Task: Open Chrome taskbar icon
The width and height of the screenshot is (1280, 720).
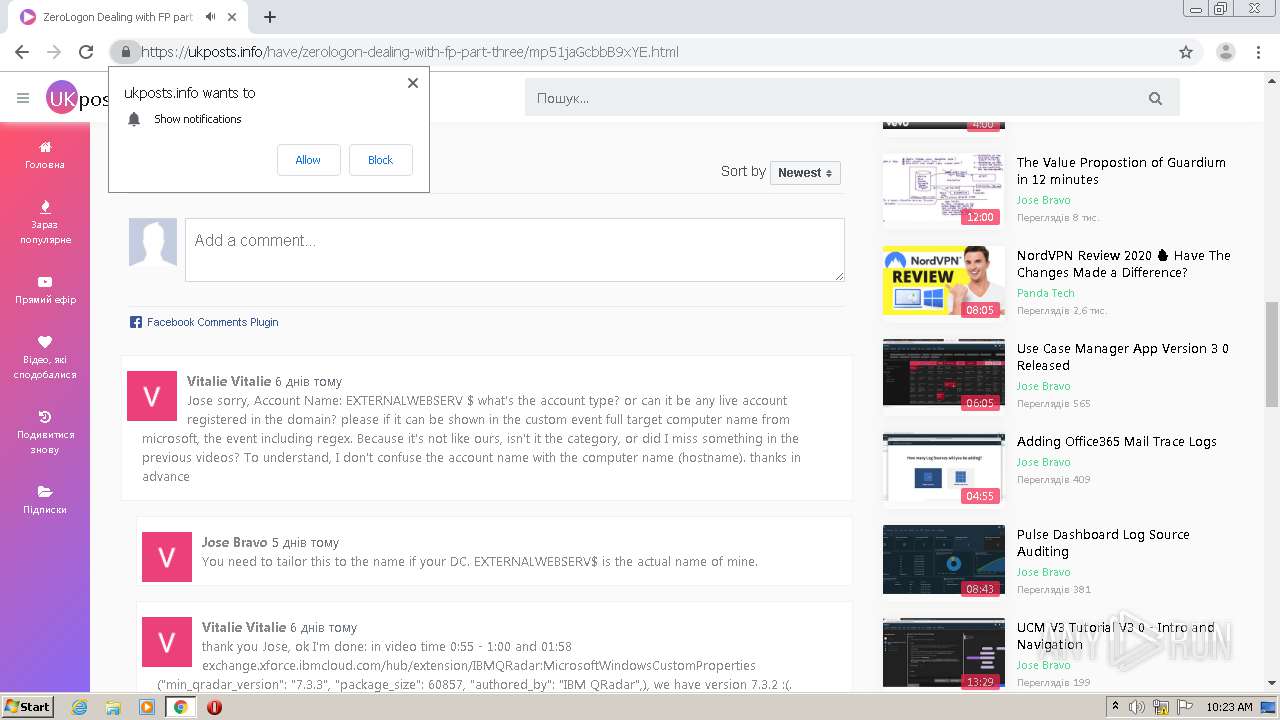Action: pyautogui.click(x=180, y=707)
